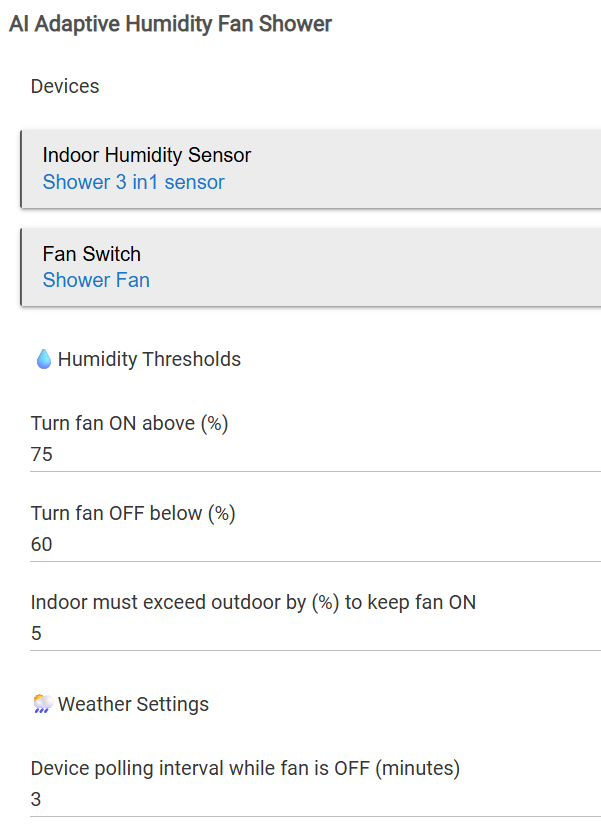Click the Indoor Humidity Sensor label text
Screen dimensions: 601x837
(147, 155)
